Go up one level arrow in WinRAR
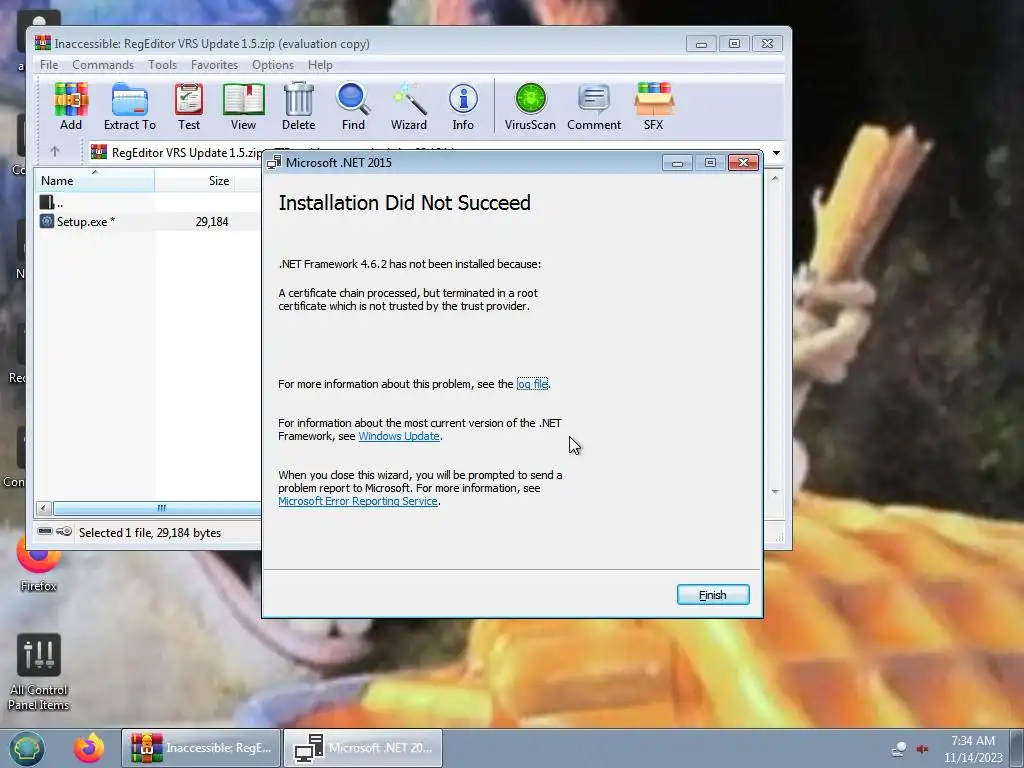Image resolution: width=1024 pixels, height=768 pixels. [x=55, y=152]
